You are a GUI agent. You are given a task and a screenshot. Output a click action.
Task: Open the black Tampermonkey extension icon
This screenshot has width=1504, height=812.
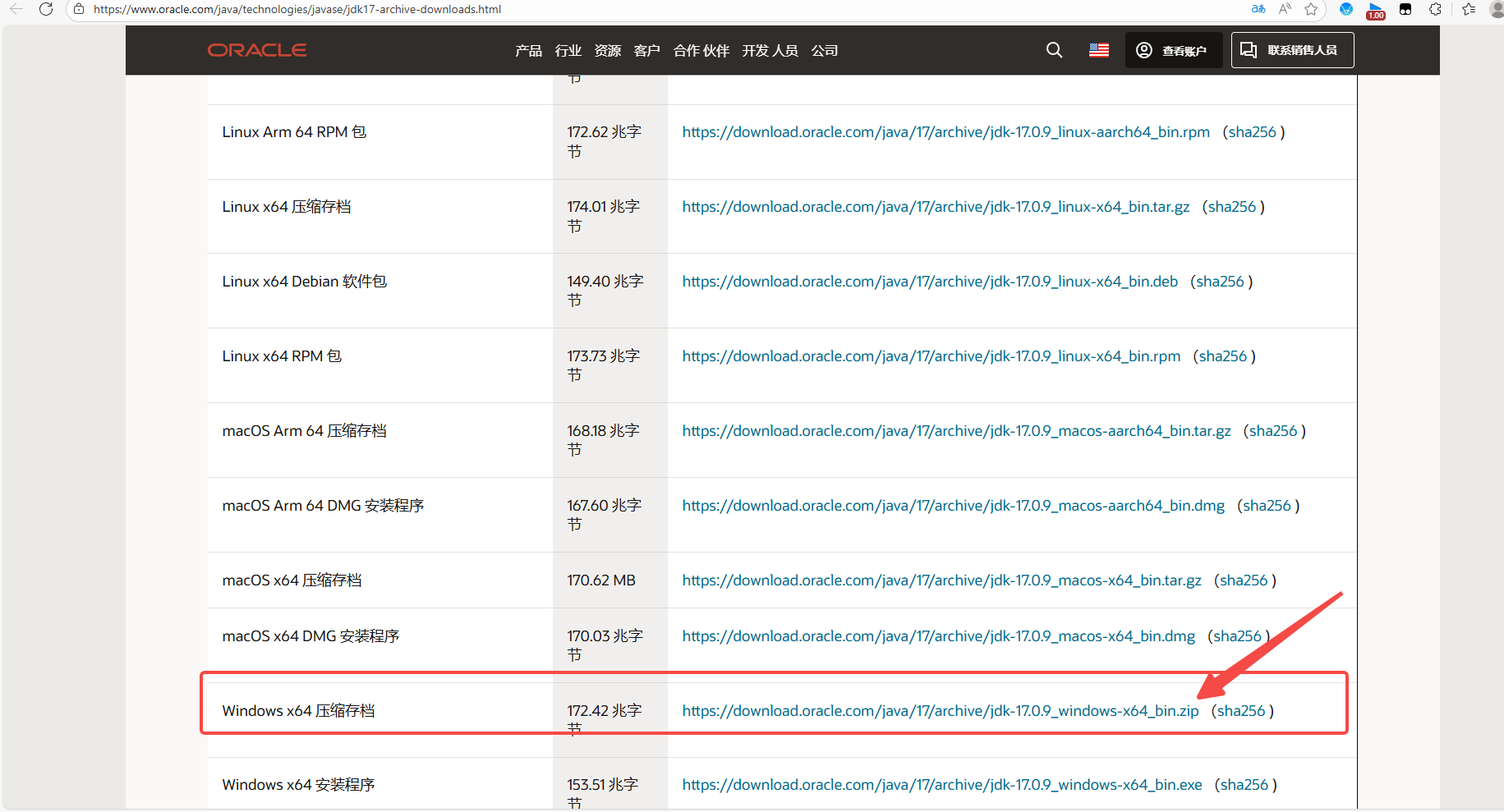(1405, 9)
